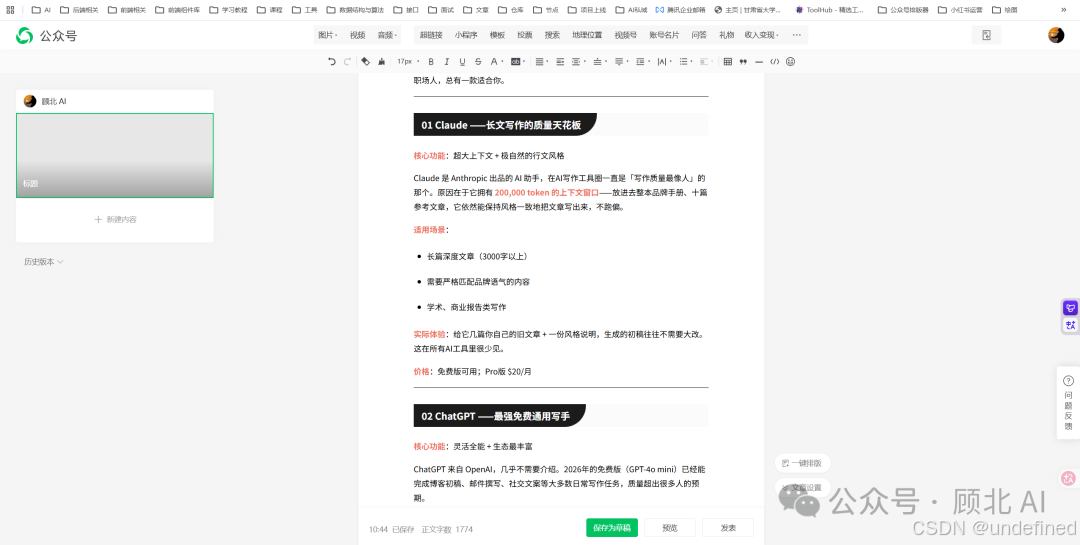Open the 问题反馈 help panel

(x=1068, y=402)
